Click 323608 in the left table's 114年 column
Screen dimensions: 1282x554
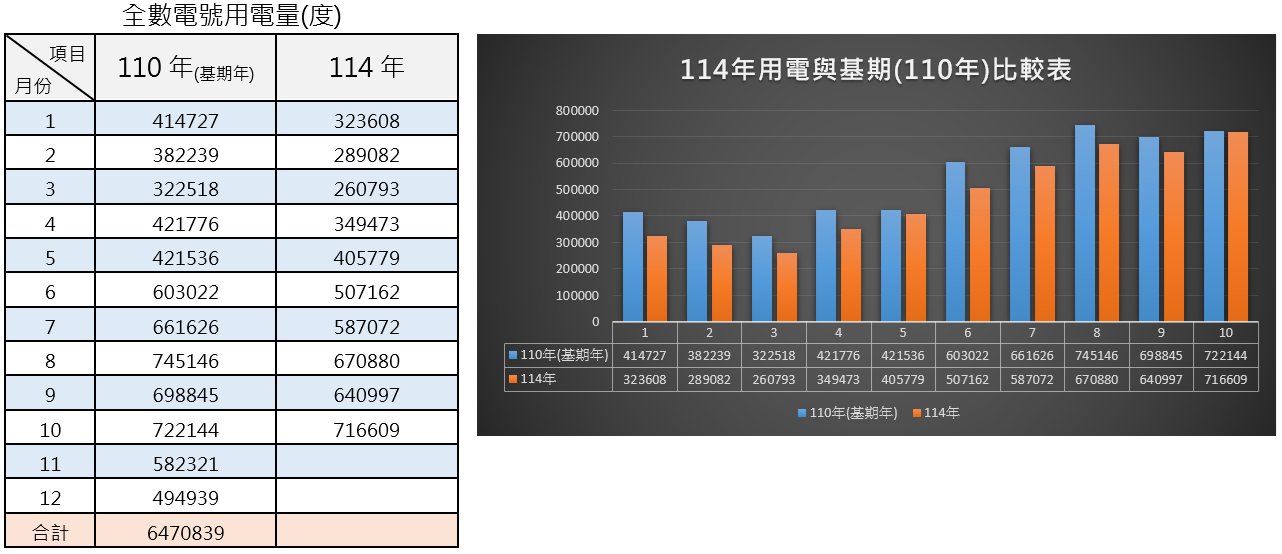(367, 122)
